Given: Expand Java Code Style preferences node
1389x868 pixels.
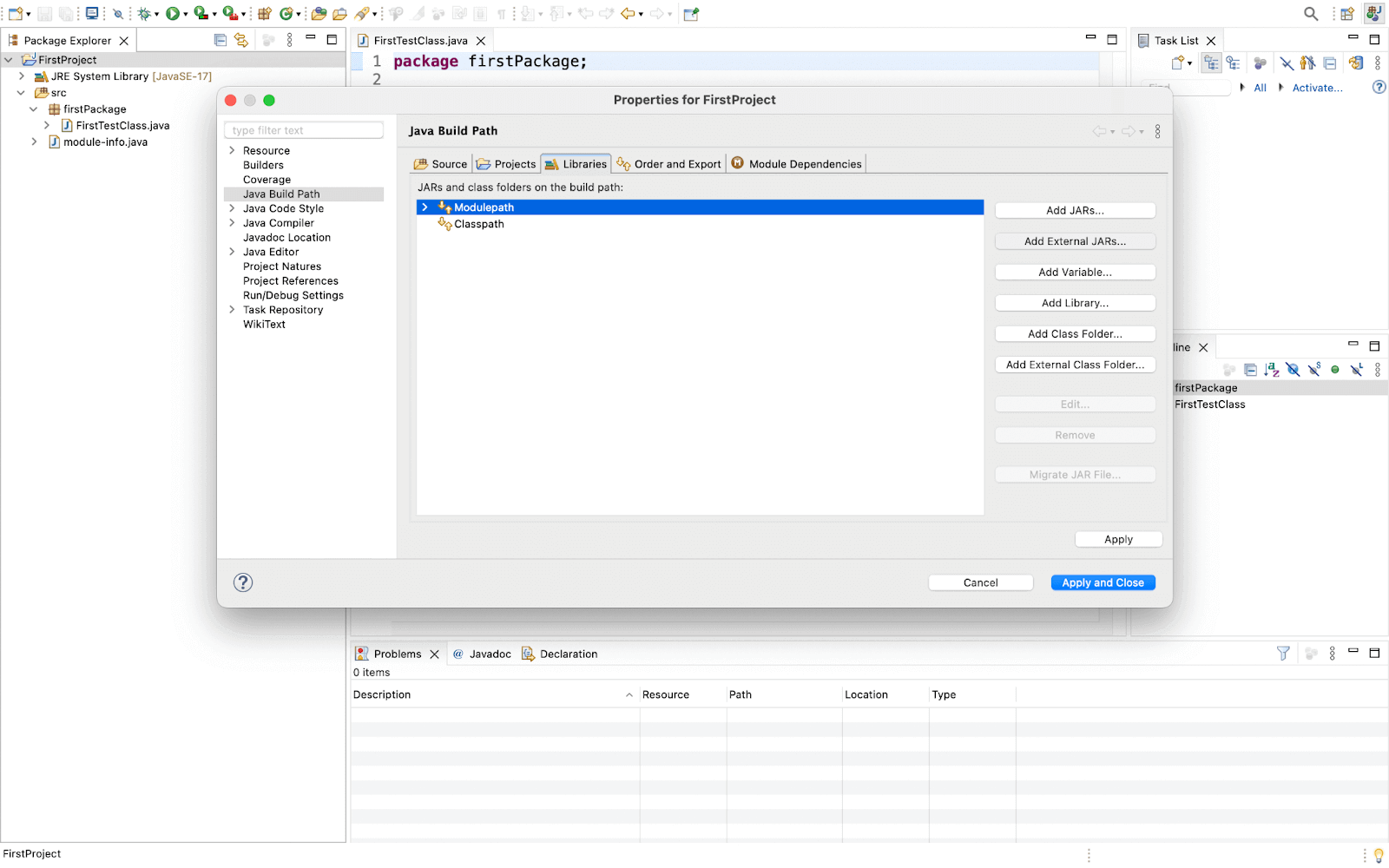Looking at the screenshot, I should tap(232, 208).
